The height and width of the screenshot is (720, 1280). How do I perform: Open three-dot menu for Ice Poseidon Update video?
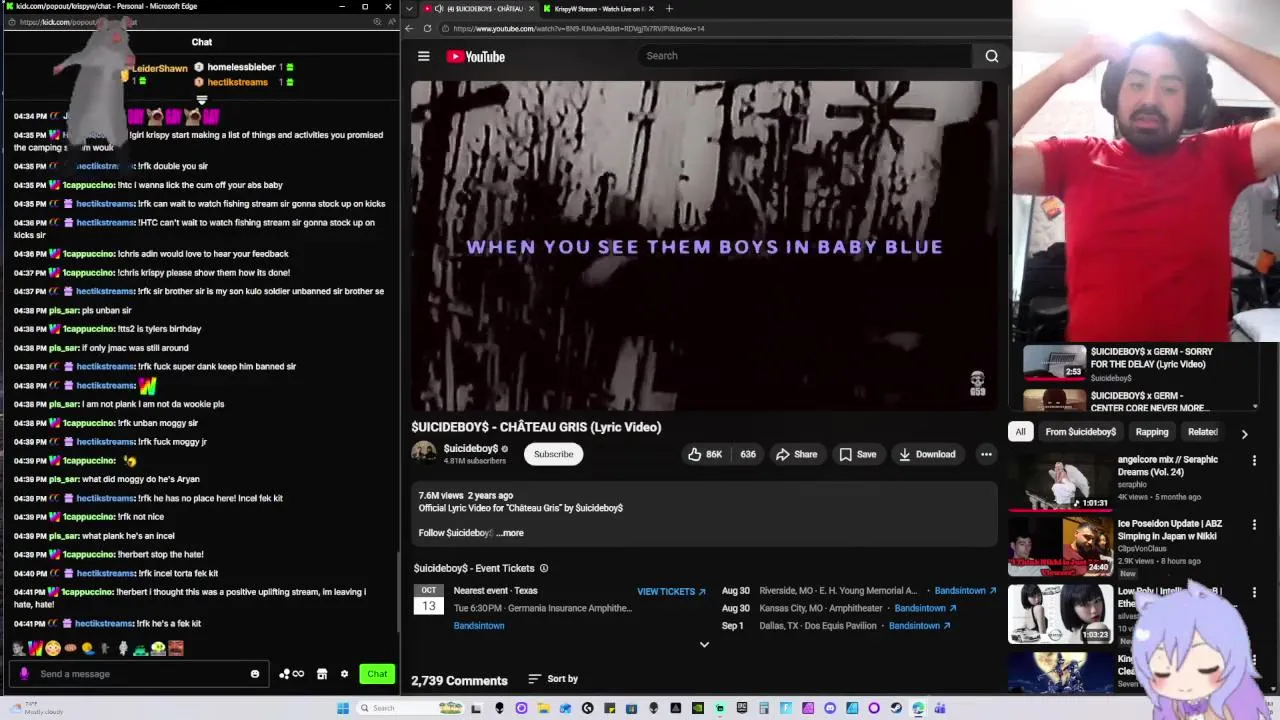(1254, 525)
